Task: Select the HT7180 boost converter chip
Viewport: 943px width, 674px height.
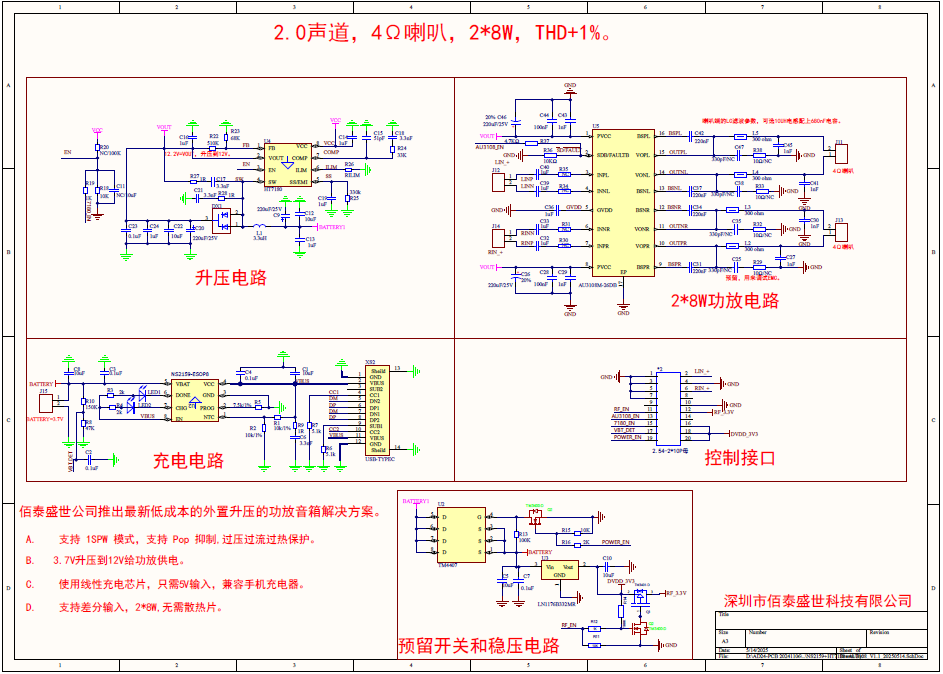Action: [x=287, y=164]
